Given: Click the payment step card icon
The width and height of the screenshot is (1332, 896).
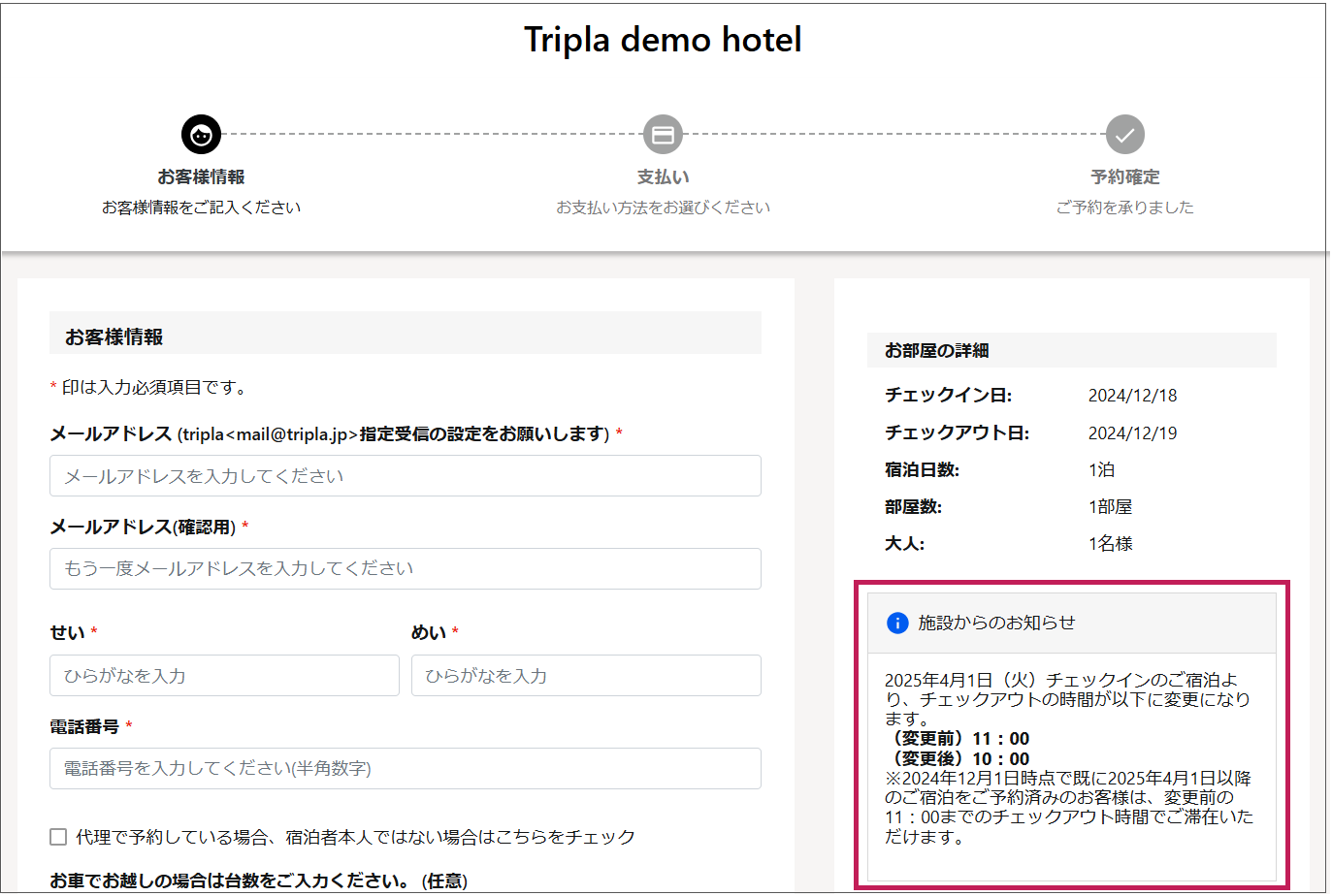Looking at the screenshot, I should pyautogui.click(x=663, y=135).
